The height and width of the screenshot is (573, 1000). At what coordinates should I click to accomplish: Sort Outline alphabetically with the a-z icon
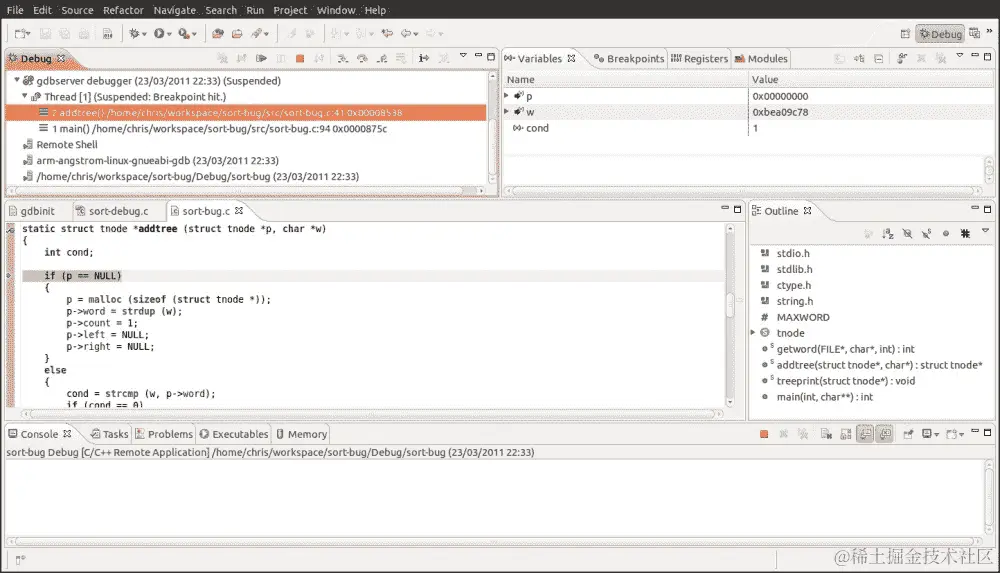pos(888,234)
